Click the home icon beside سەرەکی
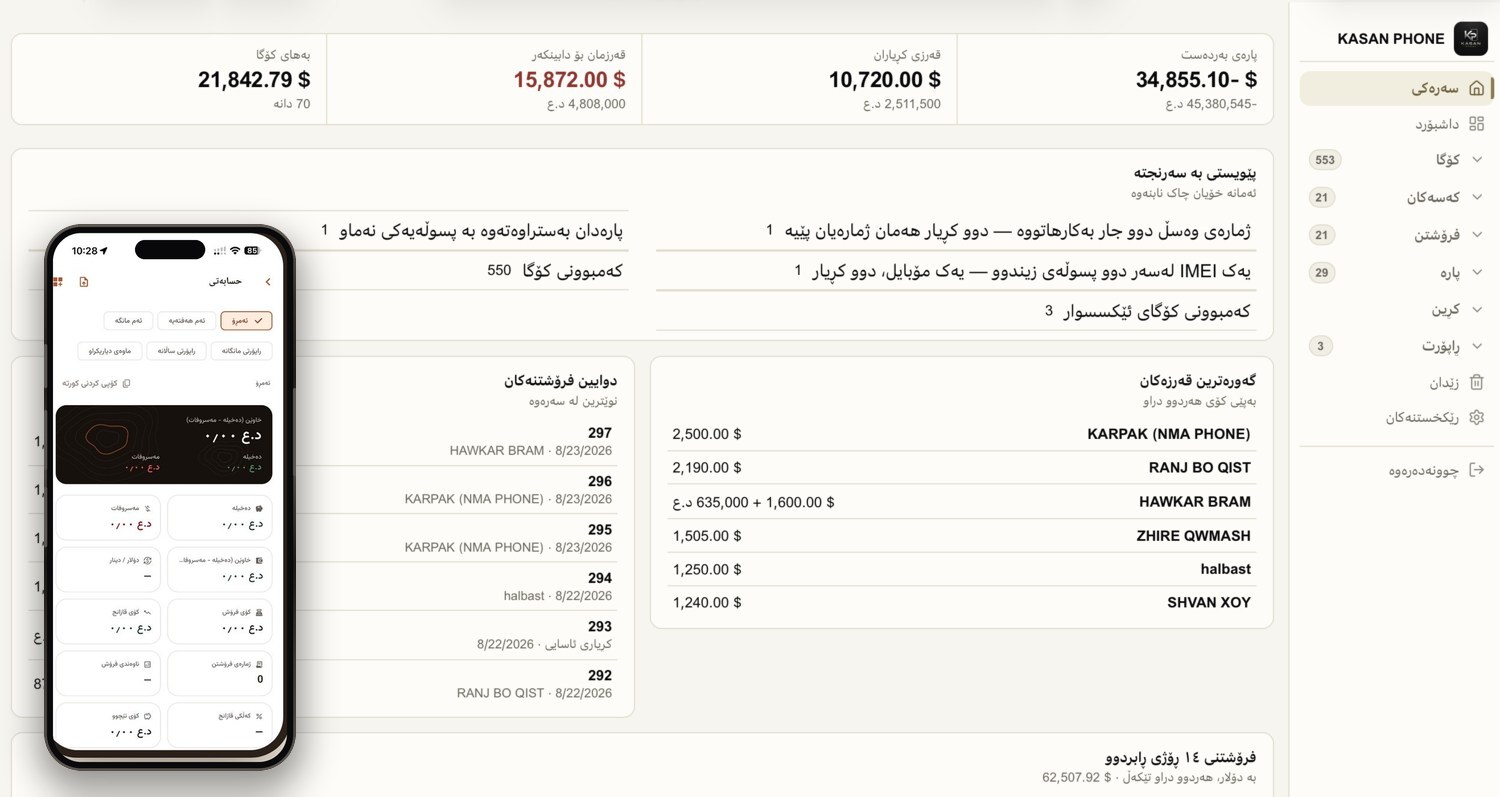 (1476, 88)
